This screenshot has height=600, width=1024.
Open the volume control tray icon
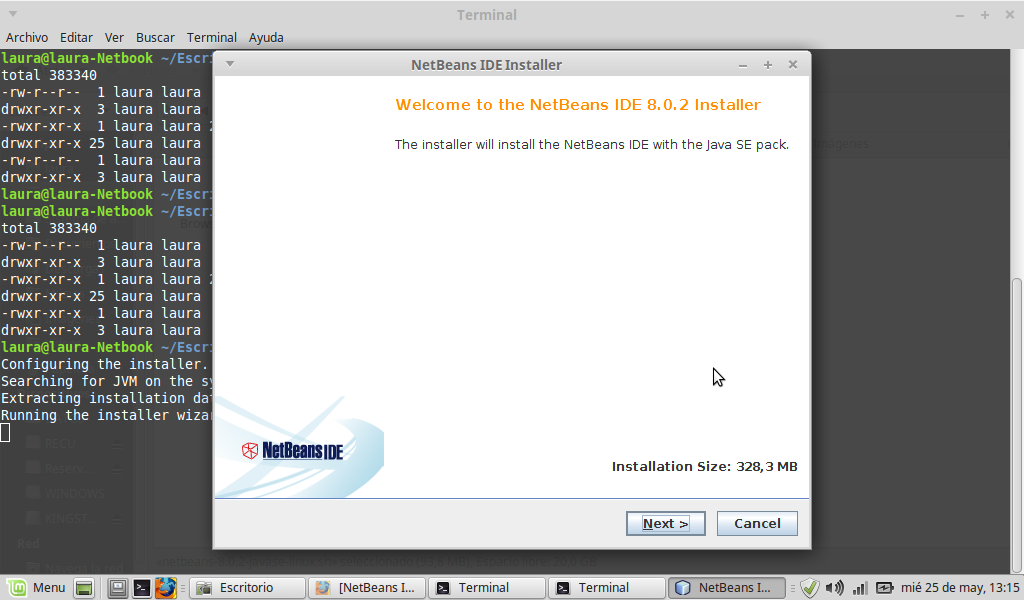coord(835,588)
